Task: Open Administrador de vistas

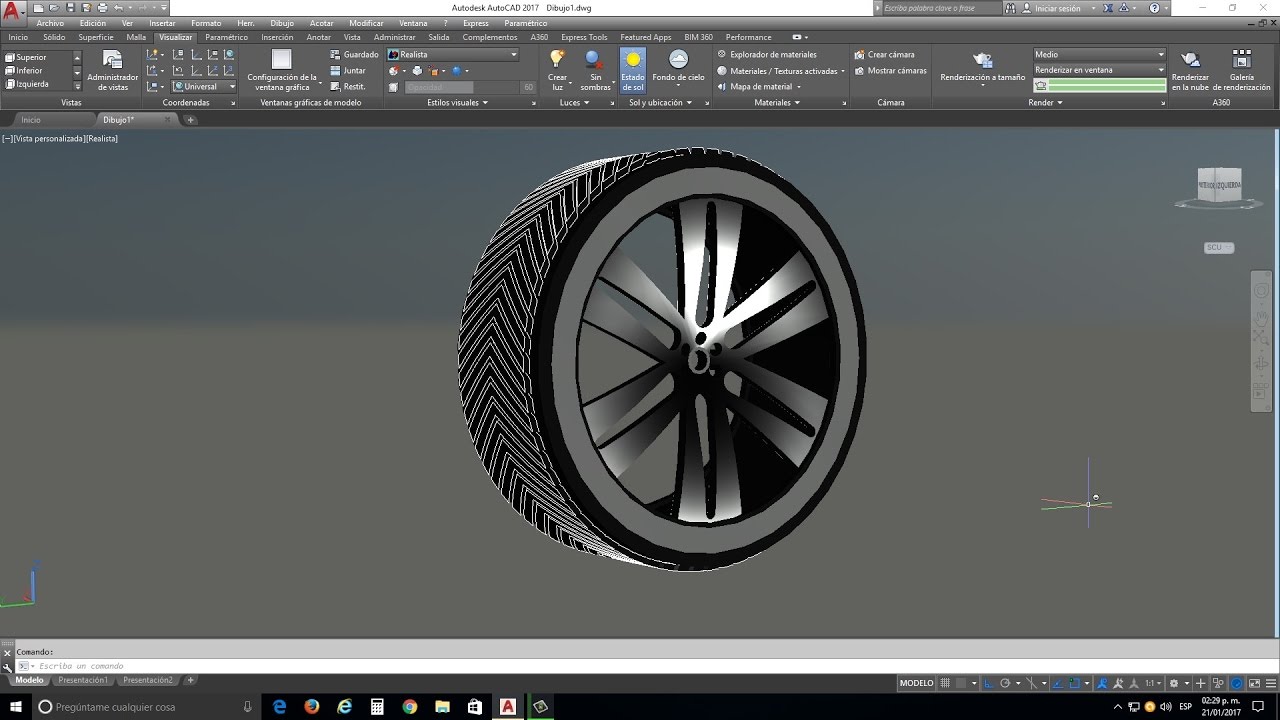Action: click(113, 70)
